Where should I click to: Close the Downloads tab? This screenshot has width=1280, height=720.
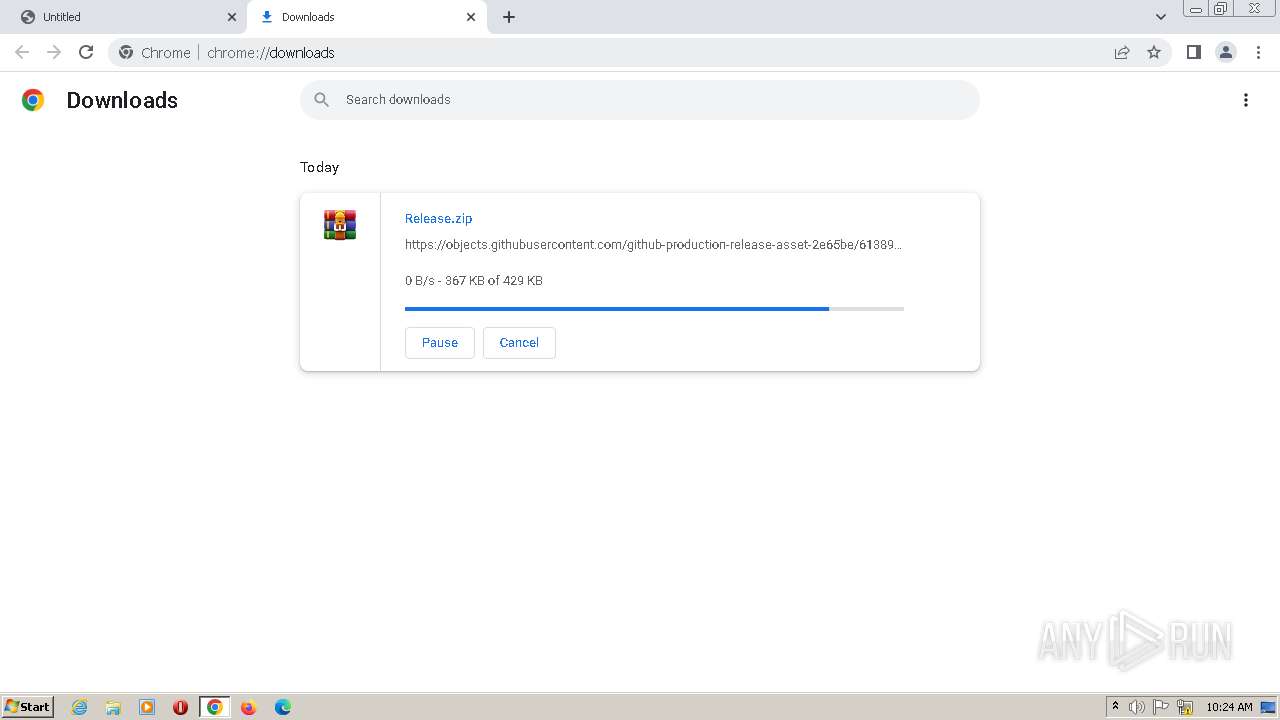(471, 17)
